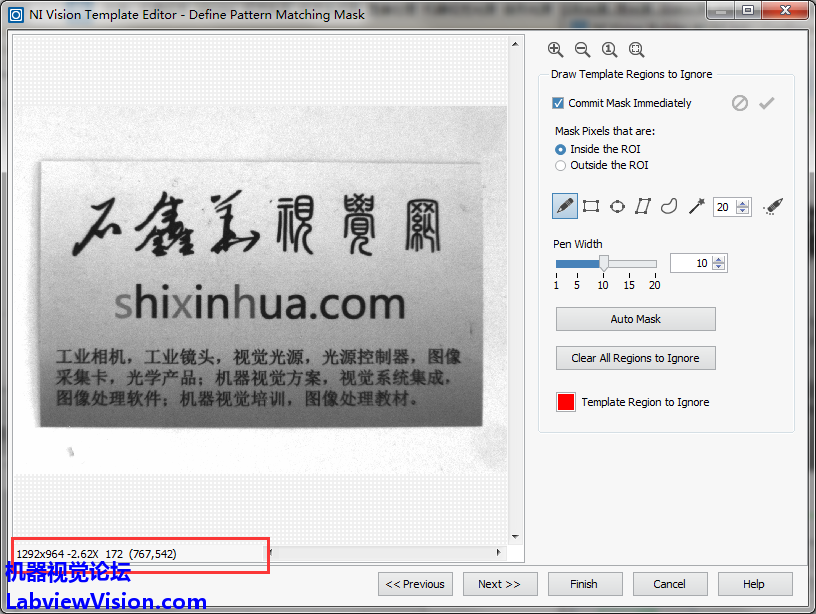Select the Freehand region tool
Screen dimensions: 816x614
[669, 207]
